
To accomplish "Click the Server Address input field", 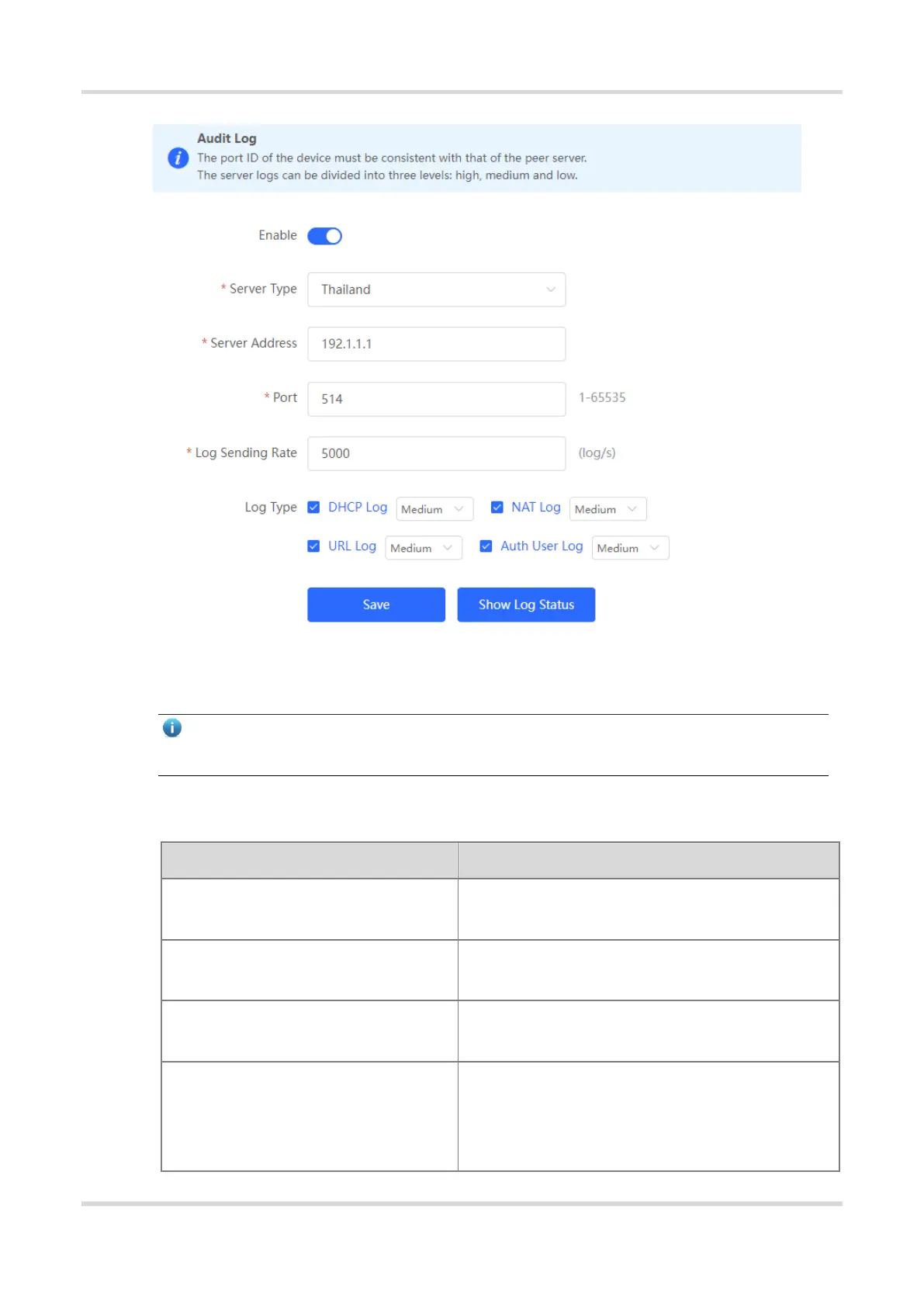I will coord(437,344).
